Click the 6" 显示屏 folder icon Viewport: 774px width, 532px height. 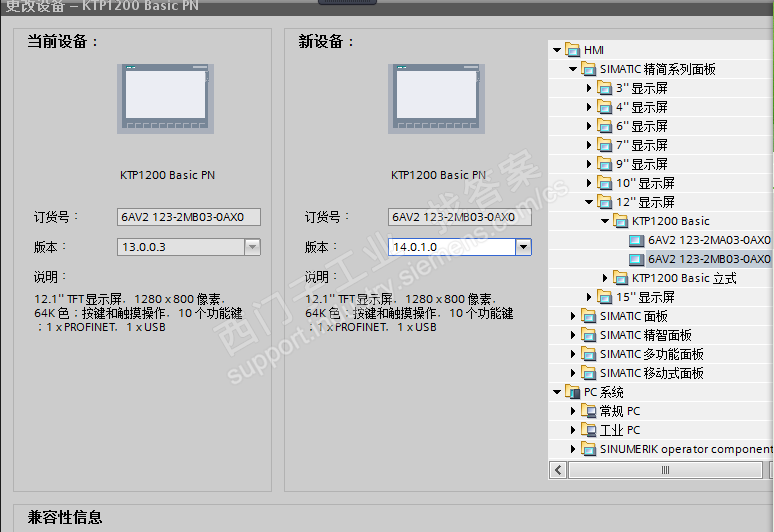(604, 126)
